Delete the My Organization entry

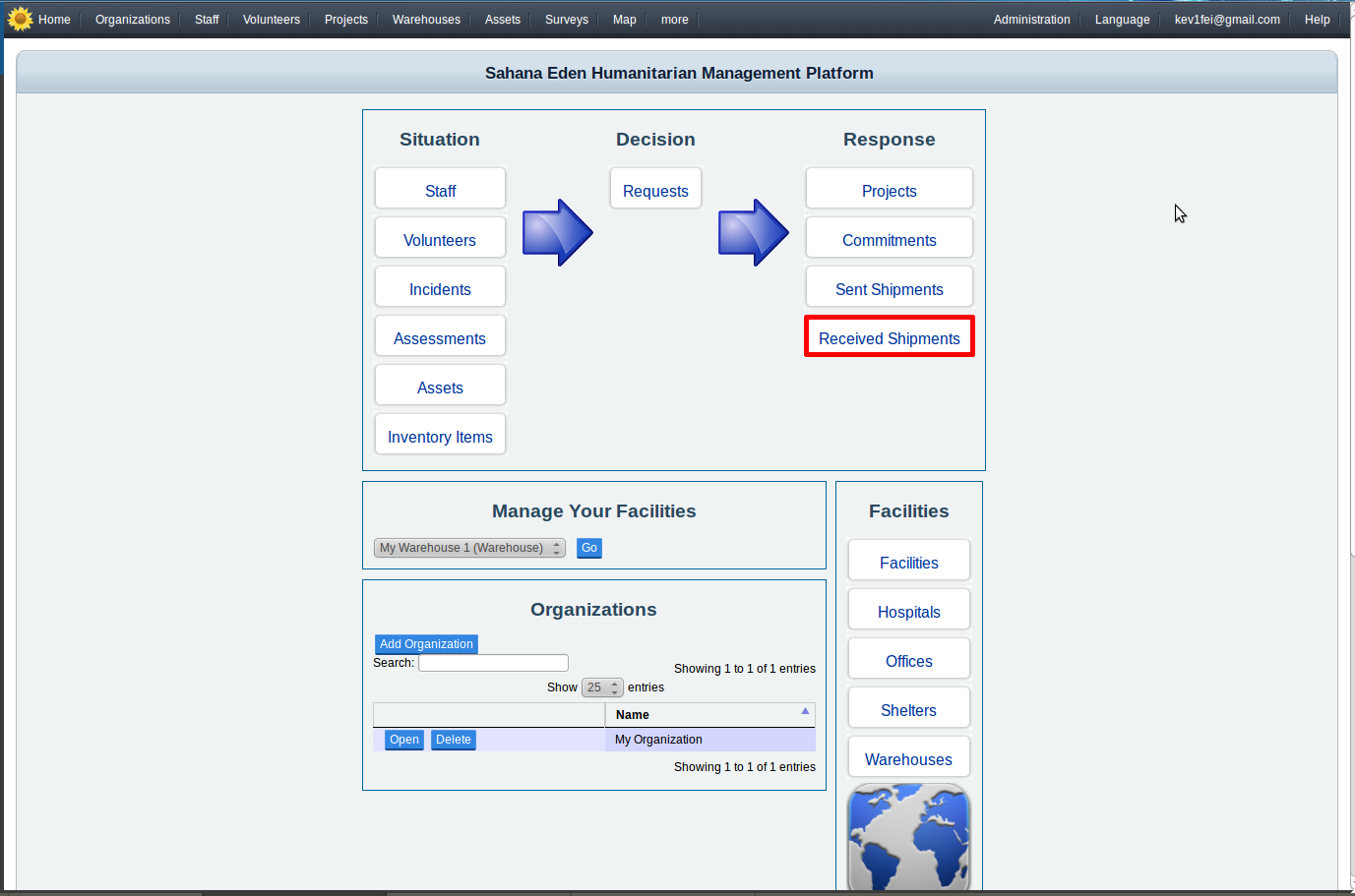pos(453,740)
